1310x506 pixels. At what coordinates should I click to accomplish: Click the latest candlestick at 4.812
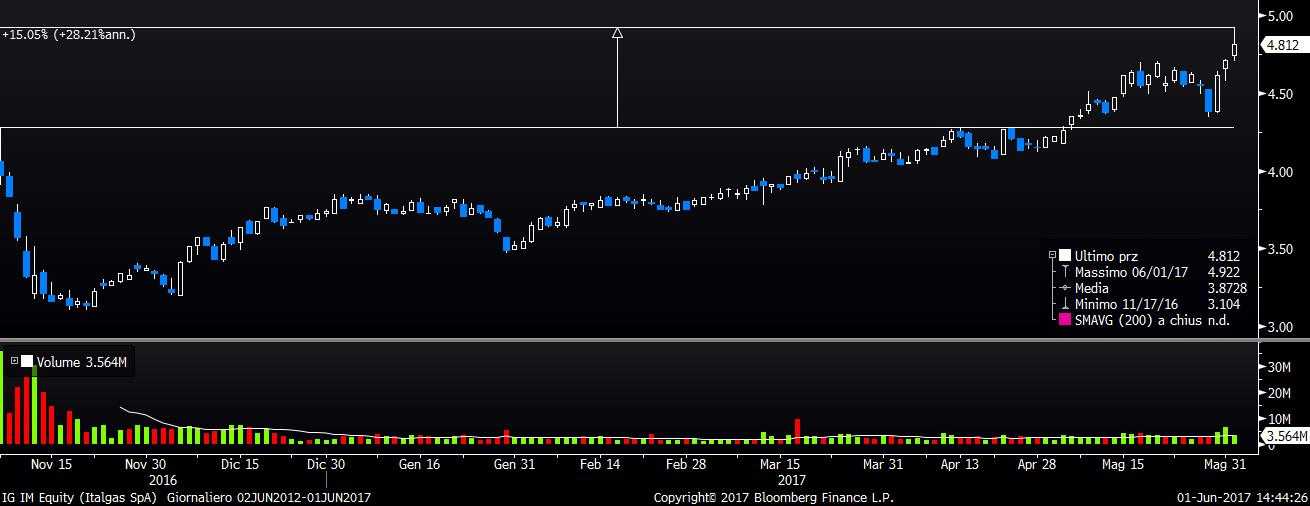coord(1235,49)
